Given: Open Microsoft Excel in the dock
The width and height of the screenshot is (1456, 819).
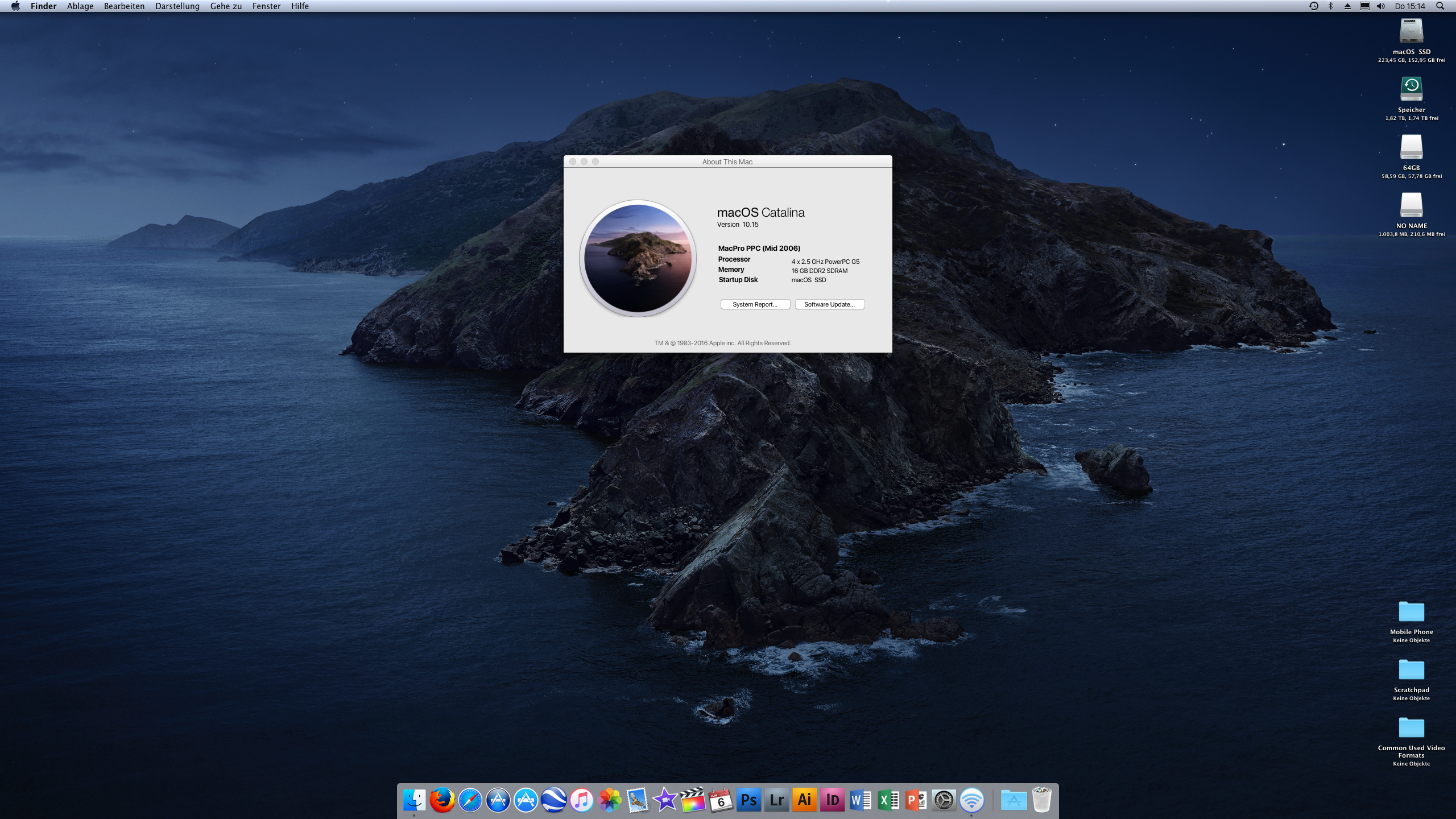Looking at the screenshot, I should coord(888,800).
